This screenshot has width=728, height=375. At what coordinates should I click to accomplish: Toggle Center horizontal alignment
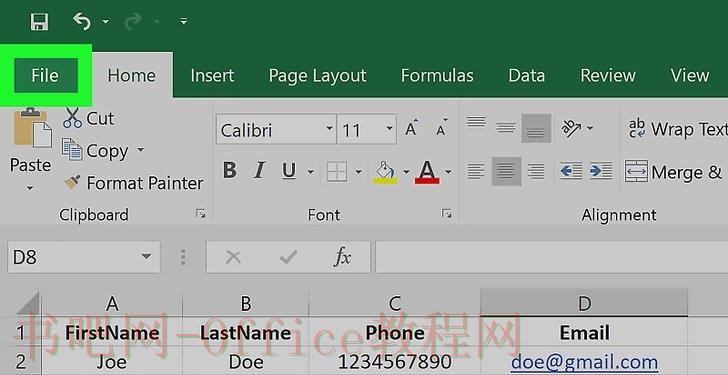pyautogui.click(x=506, y=171)
